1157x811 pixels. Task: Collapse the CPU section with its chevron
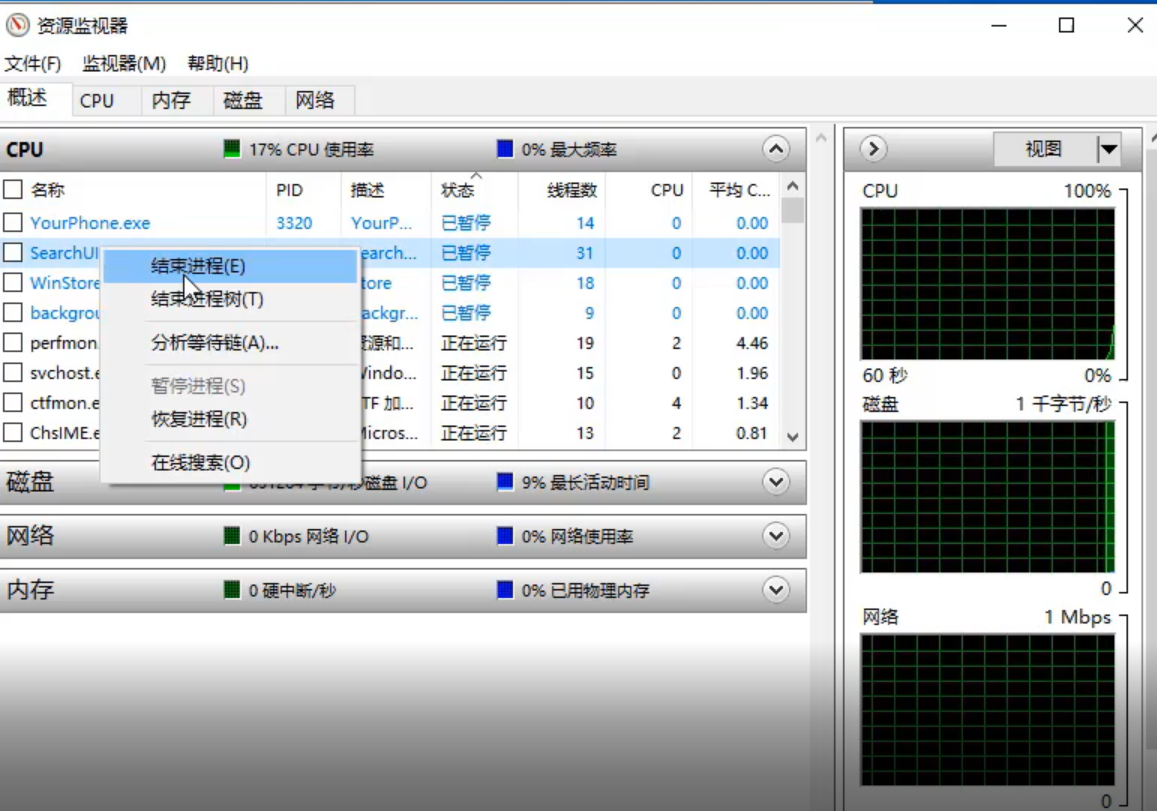pyautogui.click(x=775, y=148)
